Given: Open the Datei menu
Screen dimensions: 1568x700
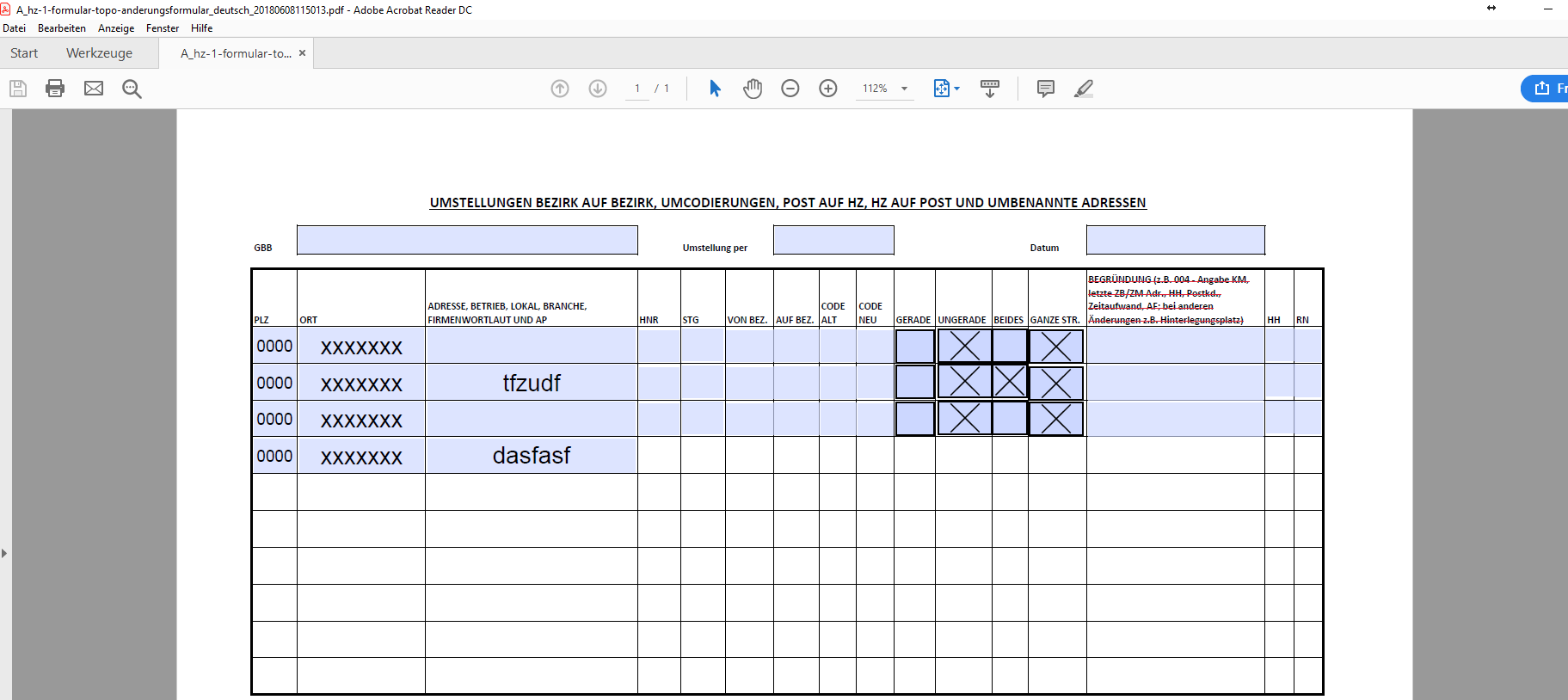Looking at the screenshot, I should pyautogui.click(x=14, y=28).
